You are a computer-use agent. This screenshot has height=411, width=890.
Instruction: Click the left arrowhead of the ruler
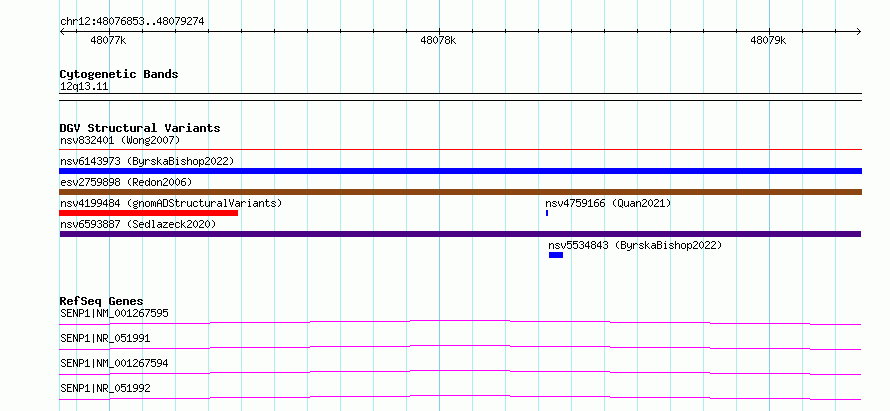tap(62, 32)
